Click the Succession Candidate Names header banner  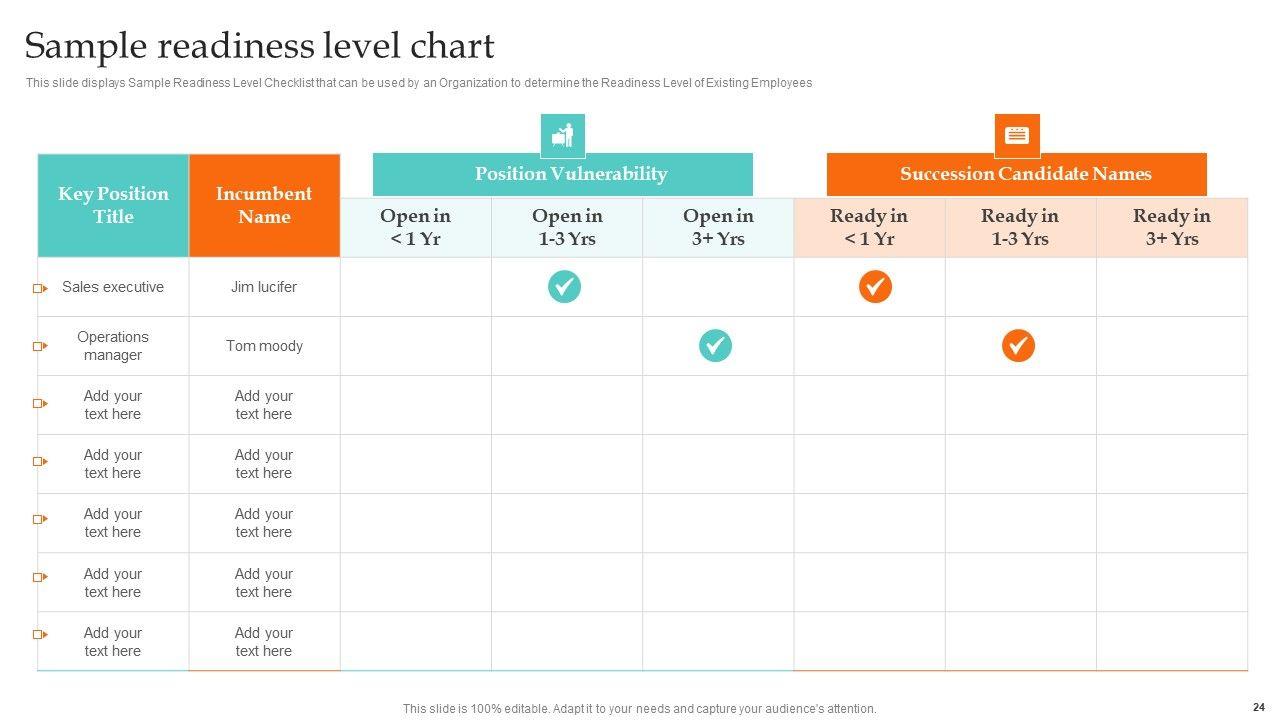pyautogui.click(x=1016, y=174)
